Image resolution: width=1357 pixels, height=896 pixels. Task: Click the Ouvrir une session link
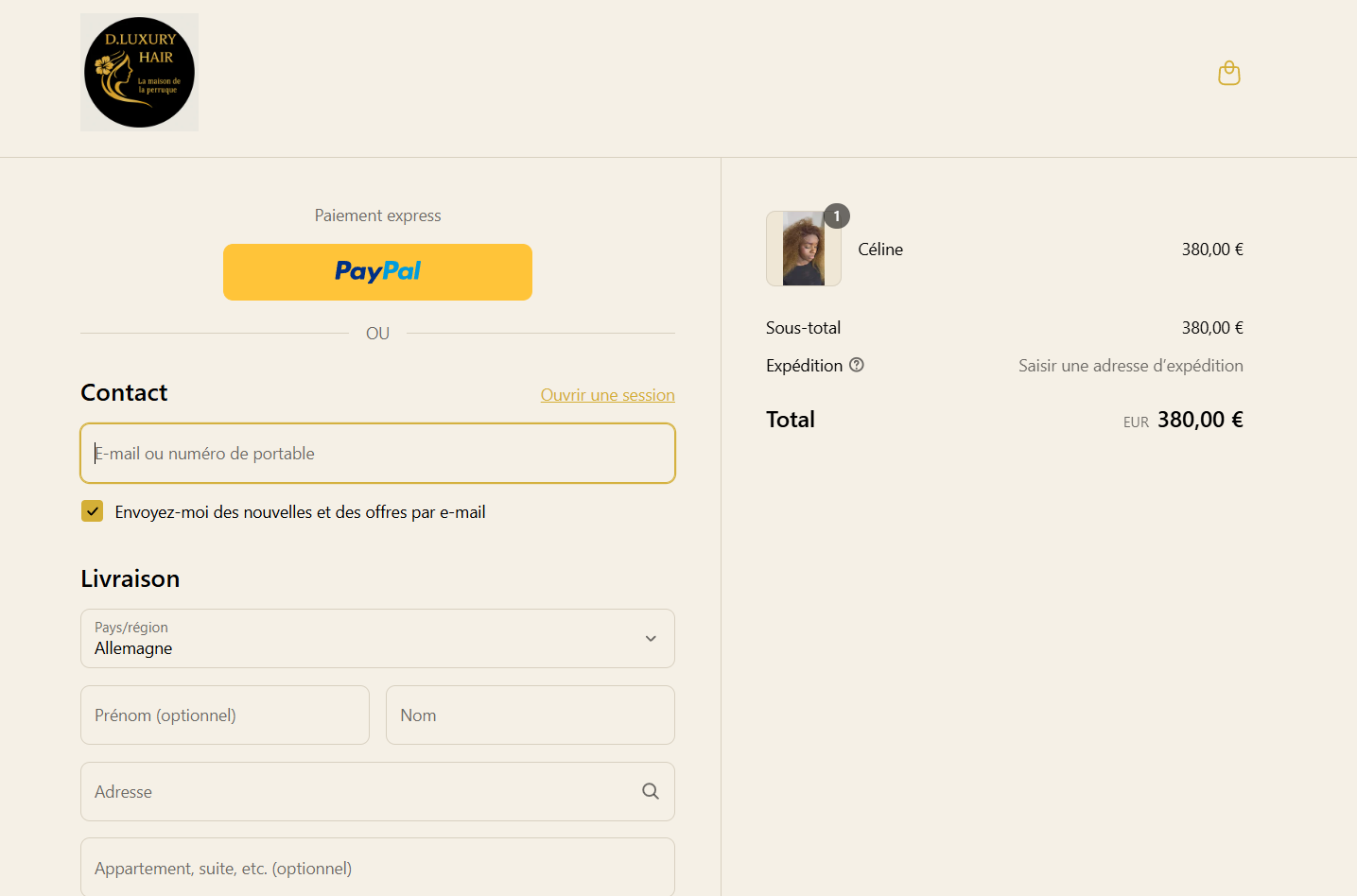coord(607,395)
